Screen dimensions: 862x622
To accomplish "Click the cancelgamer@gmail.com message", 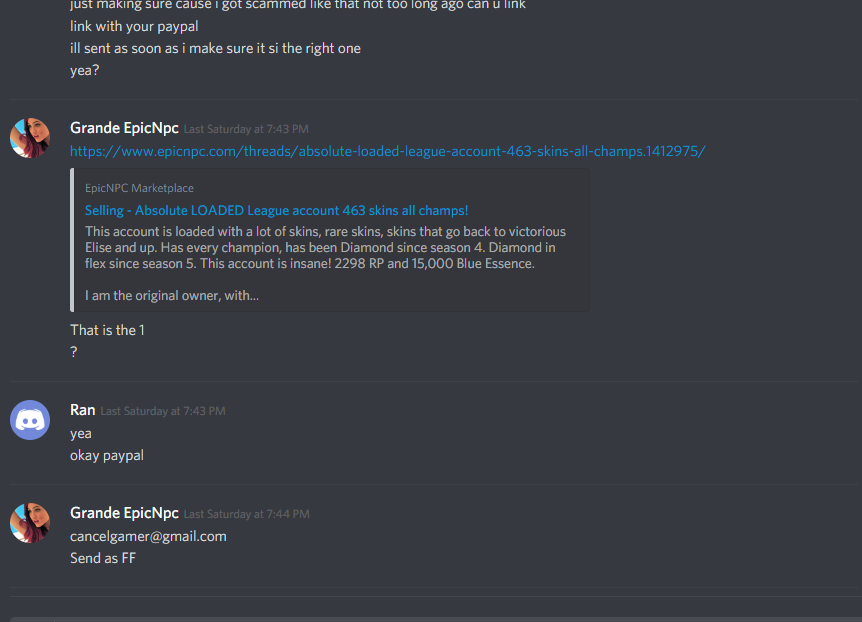I will (x=148, y=536).
